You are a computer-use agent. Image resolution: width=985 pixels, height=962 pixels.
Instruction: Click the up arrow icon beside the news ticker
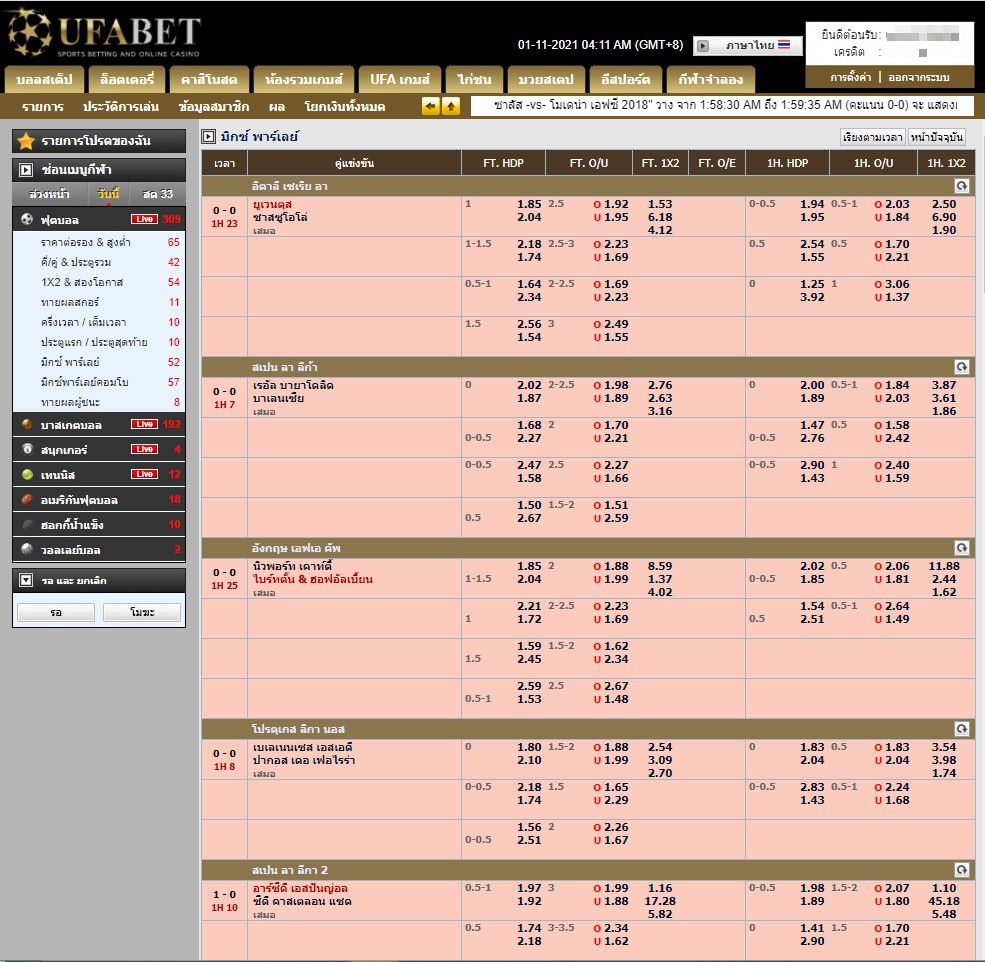451,106
